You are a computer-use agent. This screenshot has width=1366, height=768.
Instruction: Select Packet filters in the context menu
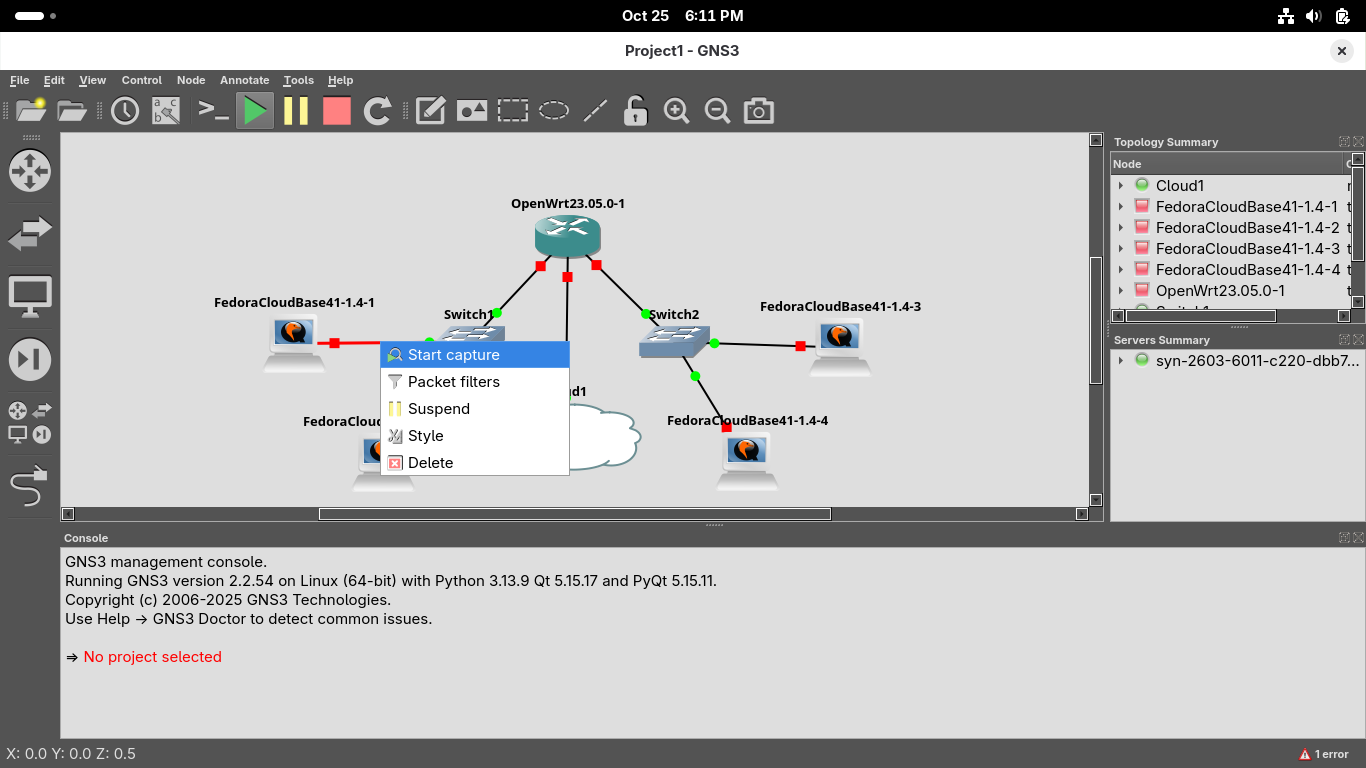pyautogui.click(x=453, y=382)
